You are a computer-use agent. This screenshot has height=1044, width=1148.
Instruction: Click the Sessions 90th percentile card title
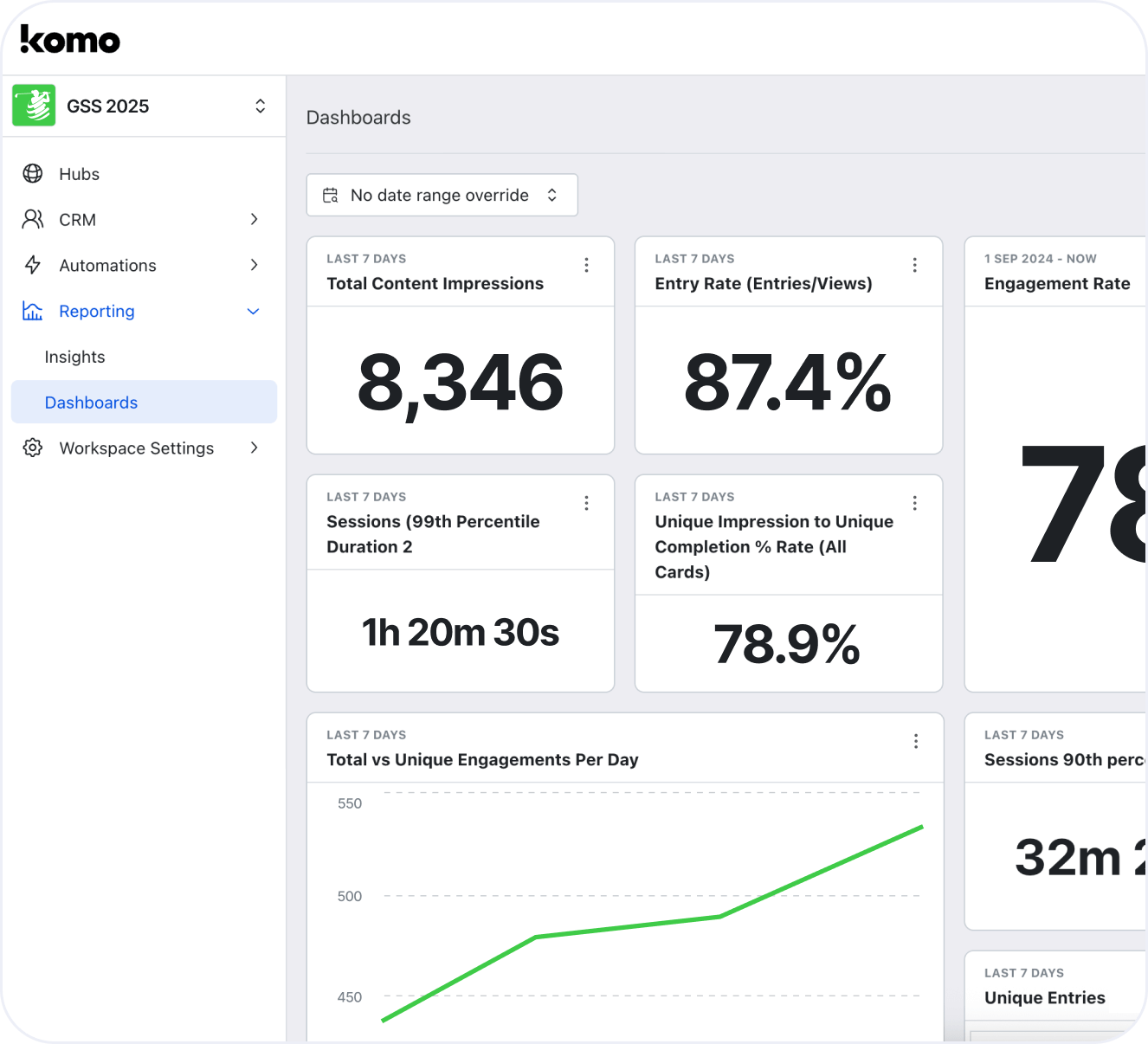click(1065, 760)
